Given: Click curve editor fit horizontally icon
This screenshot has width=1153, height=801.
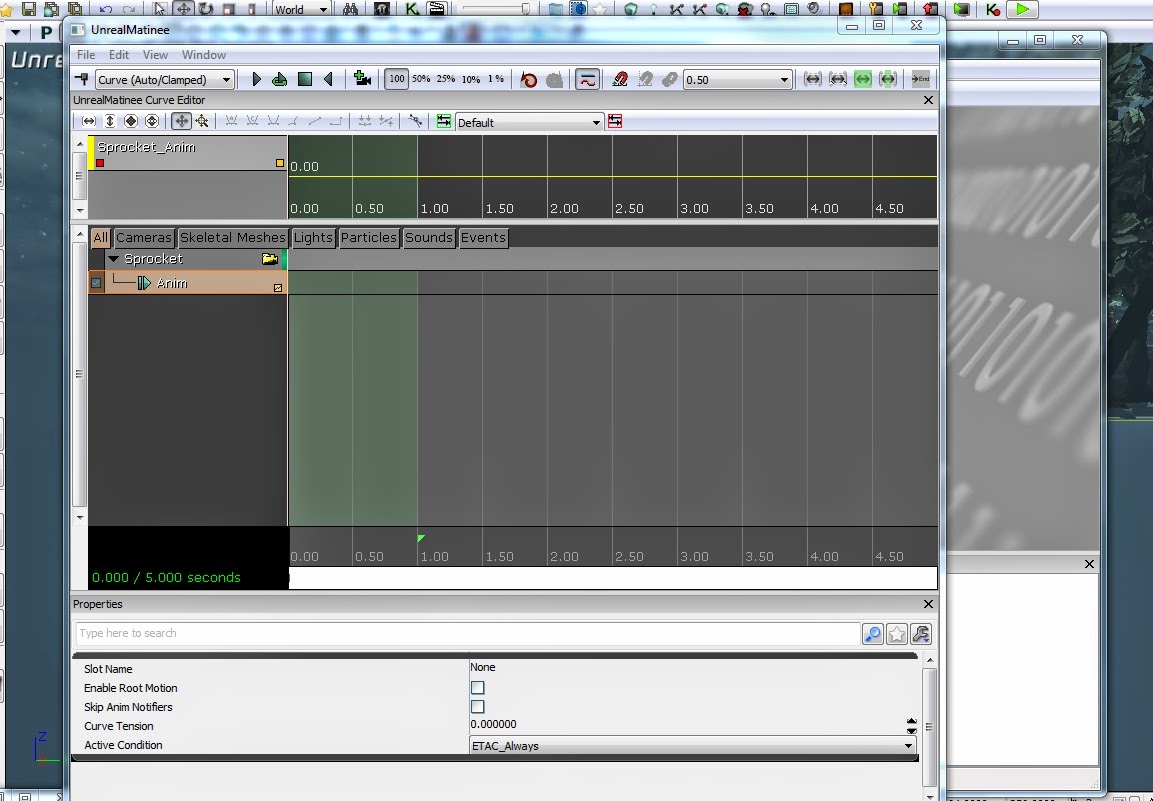Looking at the screenshot, I should click(x=88, y=121).
